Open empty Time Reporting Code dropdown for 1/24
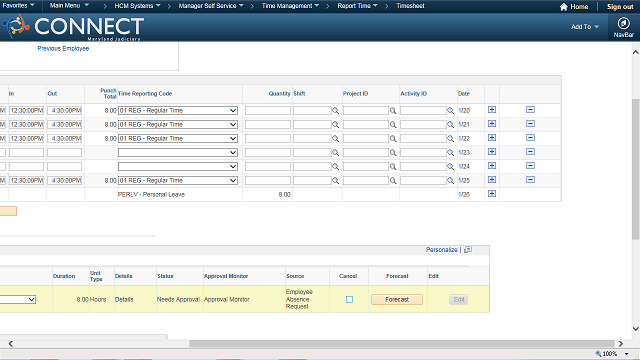Screen dimensions: 640x360 pos(178,167)
